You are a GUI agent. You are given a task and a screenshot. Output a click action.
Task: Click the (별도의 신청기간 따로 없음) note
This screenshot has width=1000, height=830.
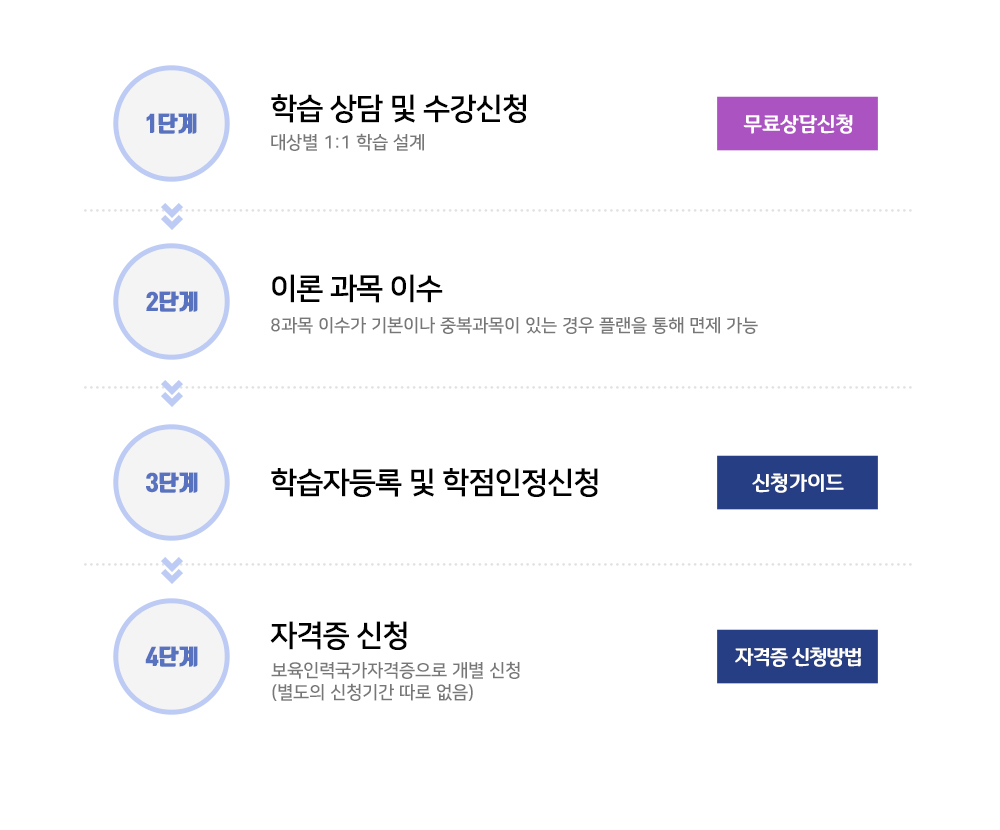(372, 692)
